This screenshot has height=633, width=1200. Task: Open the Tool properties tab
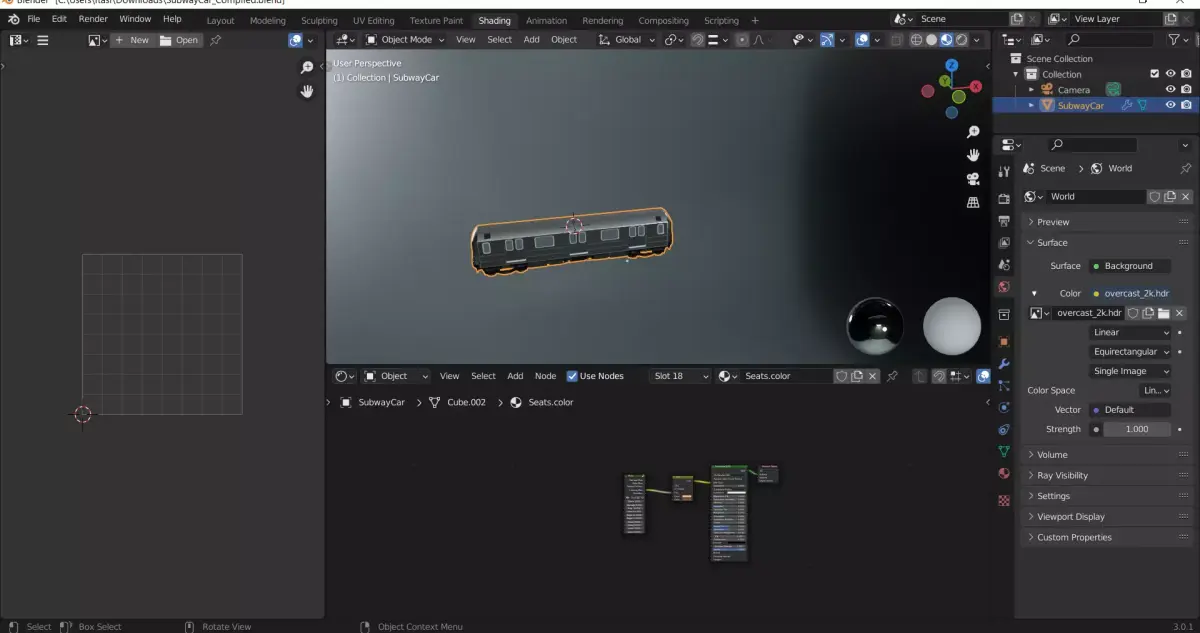(1004, 171)
